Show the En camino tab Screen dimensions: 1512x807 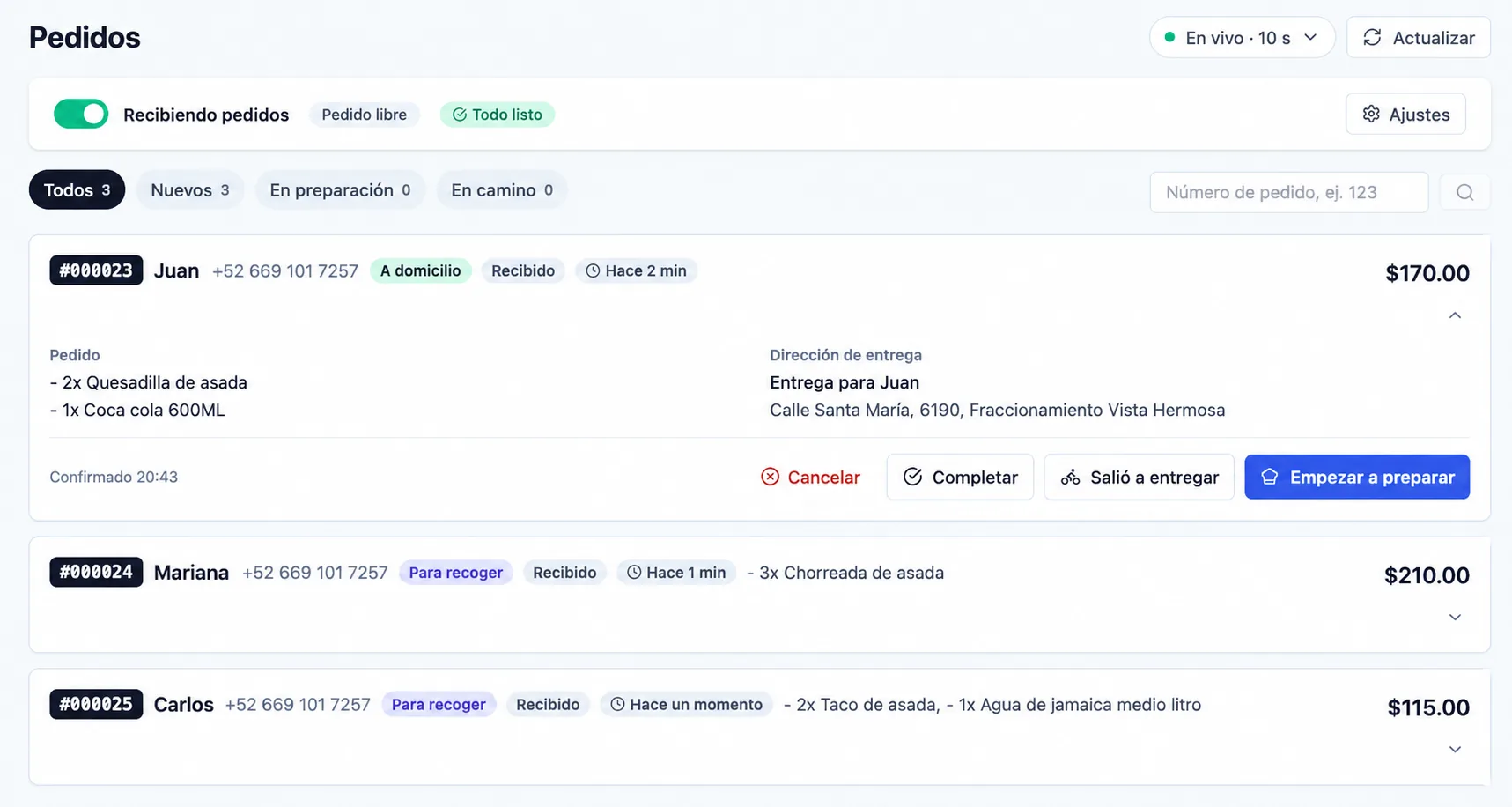[502, 189]
